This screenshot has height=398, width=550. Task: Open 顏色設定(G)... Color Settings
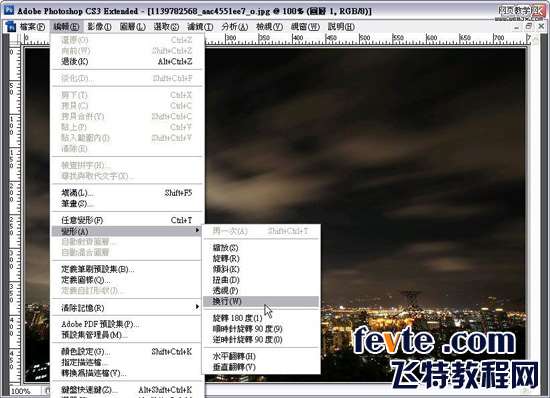coord(127,352)
